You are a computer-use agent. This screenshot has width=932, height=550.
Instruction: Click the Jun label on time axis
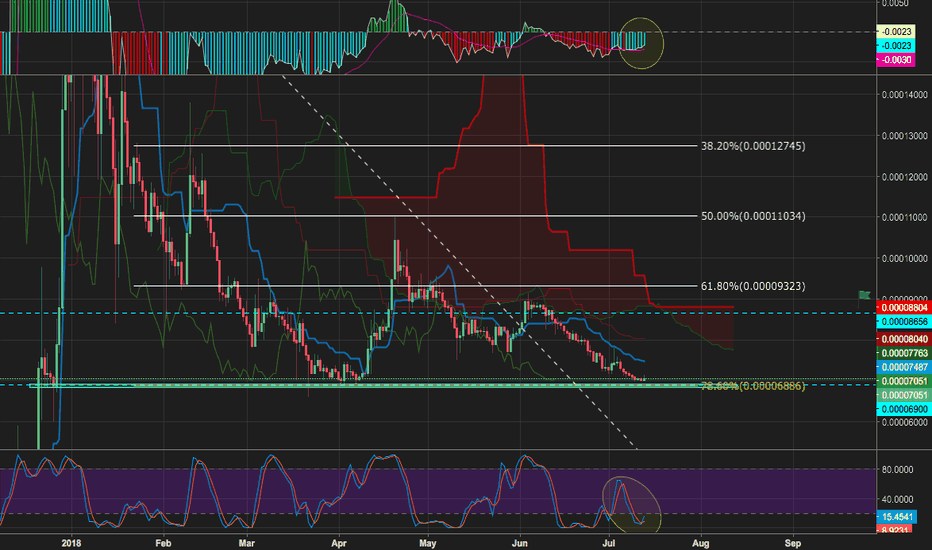tap(520, 543)
